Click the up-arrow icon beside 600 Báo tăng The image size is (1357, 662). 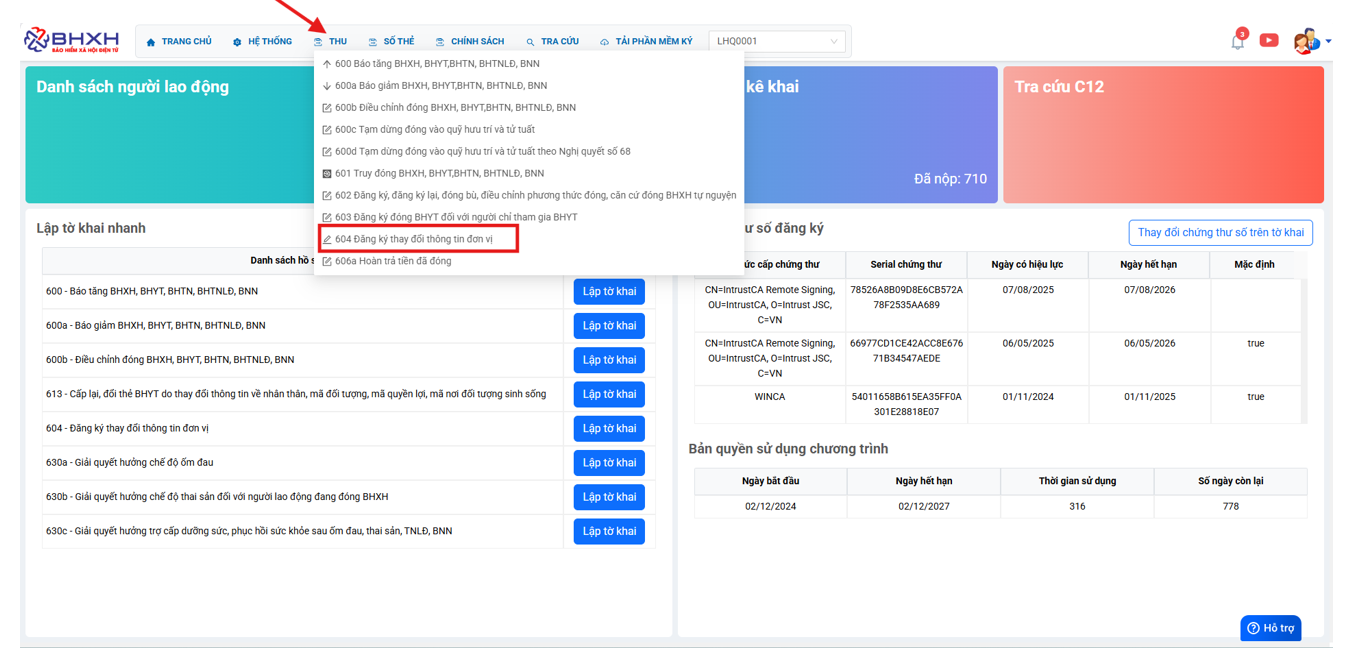(x=327, y=64)
